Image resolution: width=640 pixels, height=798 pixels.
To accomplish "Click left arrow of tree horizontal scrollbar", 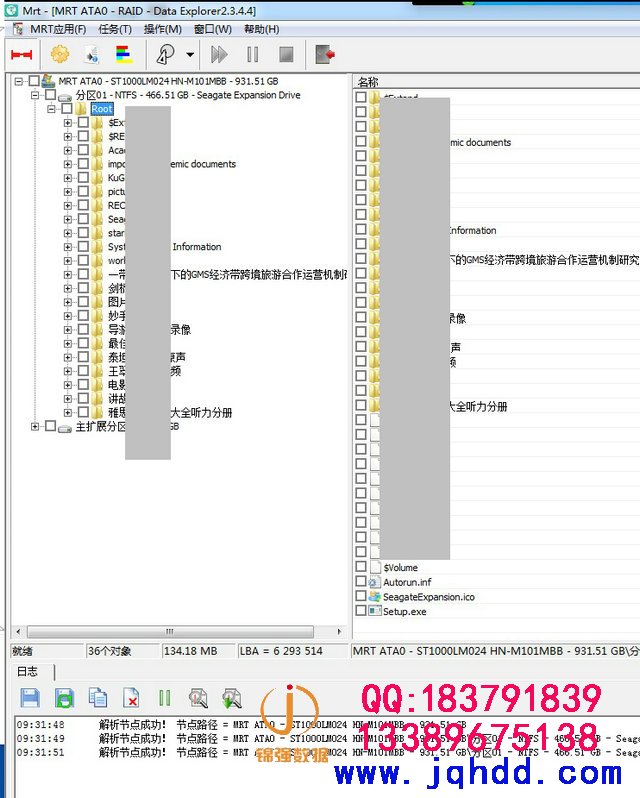I will click(18, 632).
